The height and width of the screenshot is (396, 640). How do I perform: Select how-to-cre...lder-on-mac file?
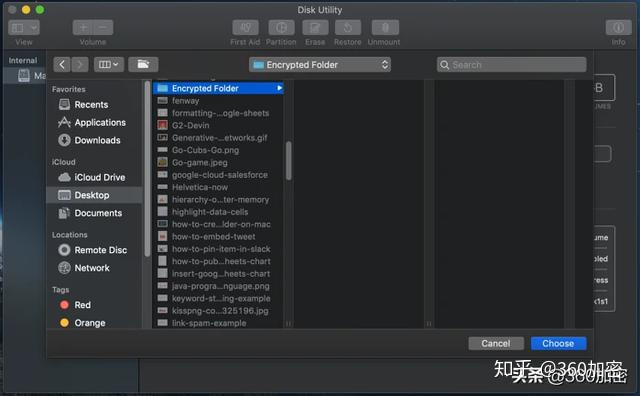(x=218, y=224)
